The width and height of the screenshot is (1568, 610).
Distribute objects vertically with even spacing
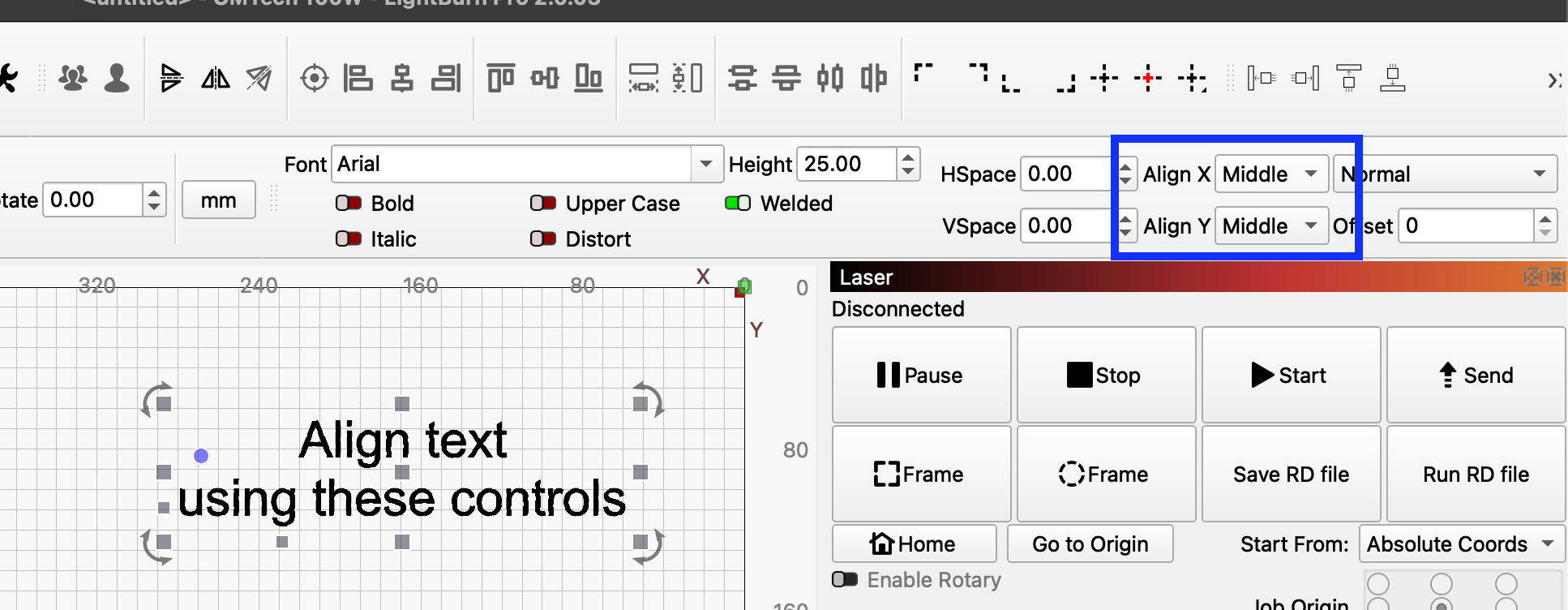click(743, 78)
